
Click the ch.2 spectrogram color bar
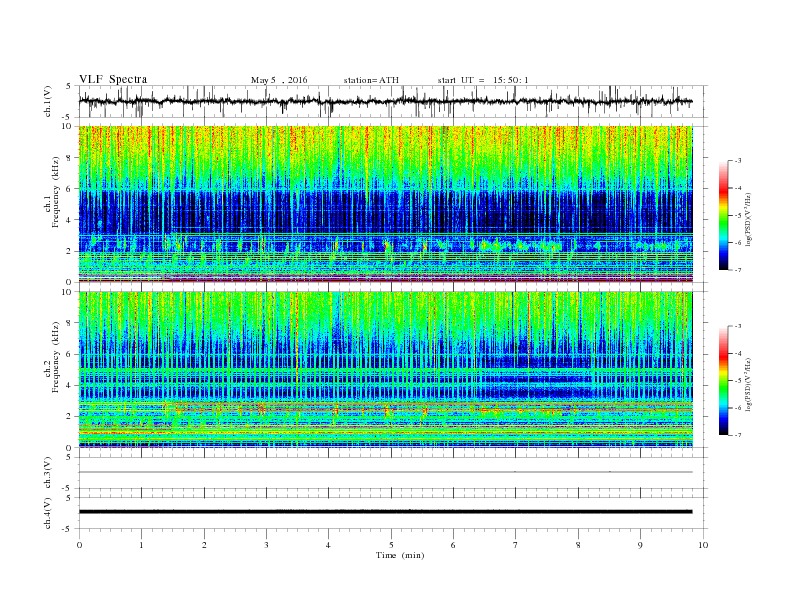click(723, 380)
